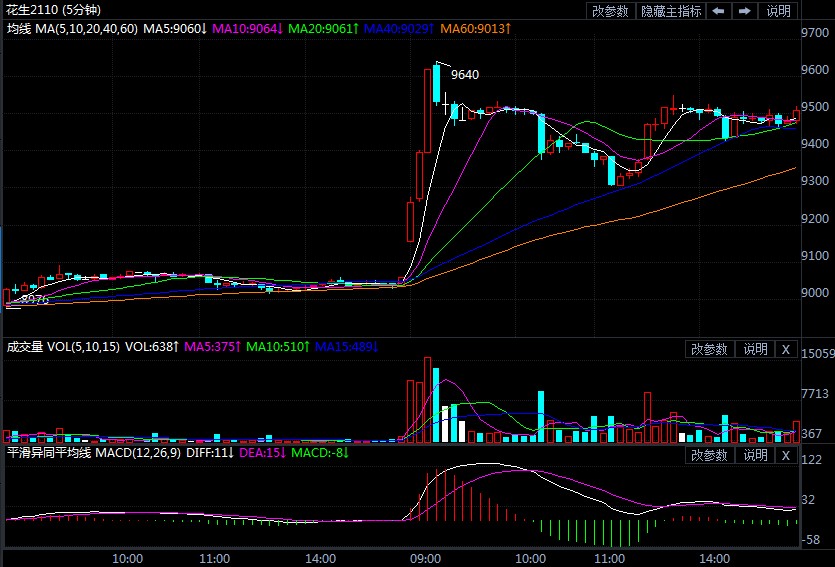Open 改参数 in the MACD panel
This screenshot has width=835, height=567.
[x=709, y=455]
